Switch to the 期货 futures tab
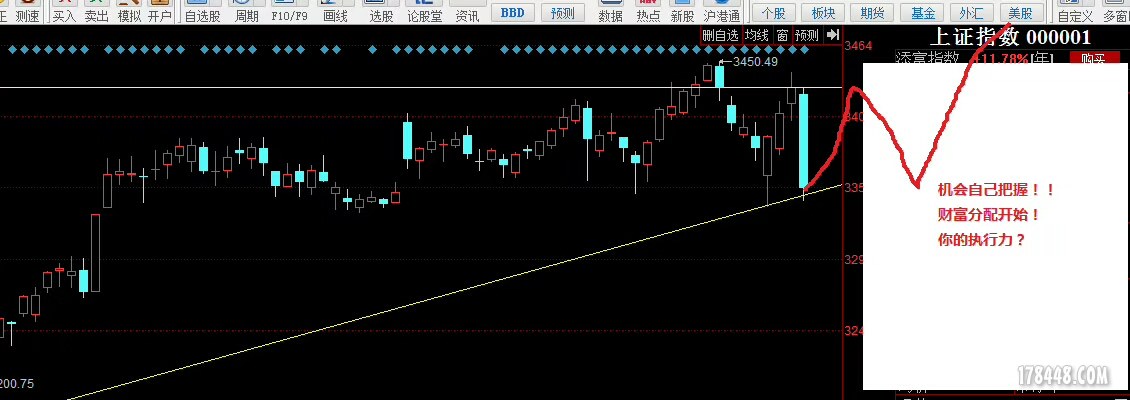This screenshot has height=400, width=1130. point(873,13)
